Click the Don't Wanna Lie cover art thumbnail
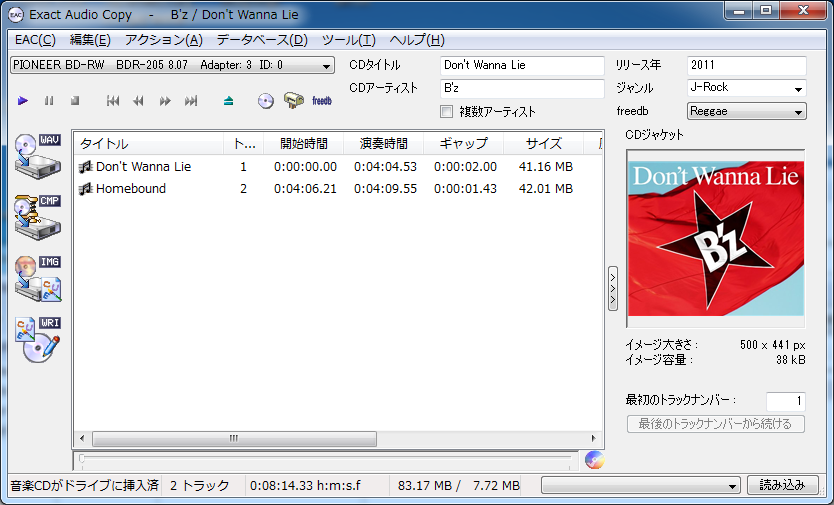This screenshot has width=834, height=505. click(x=715, y=238)
